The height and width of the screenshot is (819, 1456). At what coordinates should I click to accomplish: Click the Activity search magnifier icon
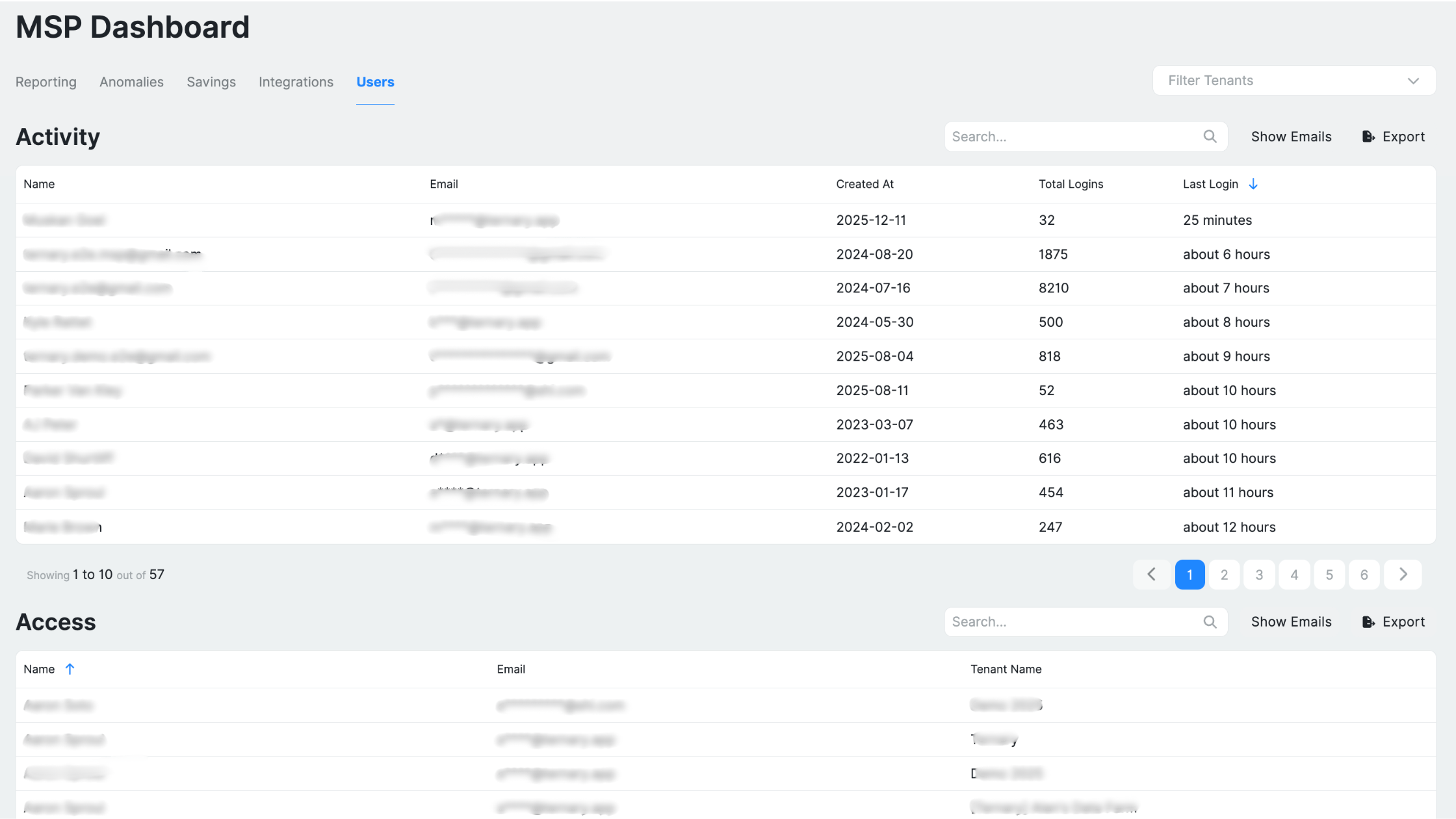tap(1210, 136)
